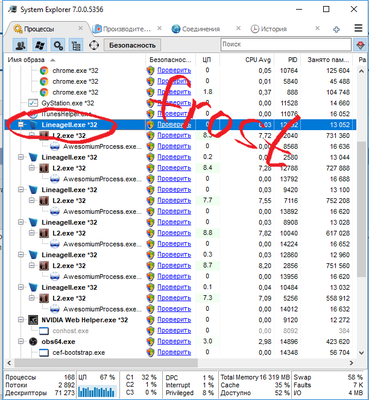Collapse the obs64.exe tree node
This screenshot has width=369, height=400.
click(21, 342)
